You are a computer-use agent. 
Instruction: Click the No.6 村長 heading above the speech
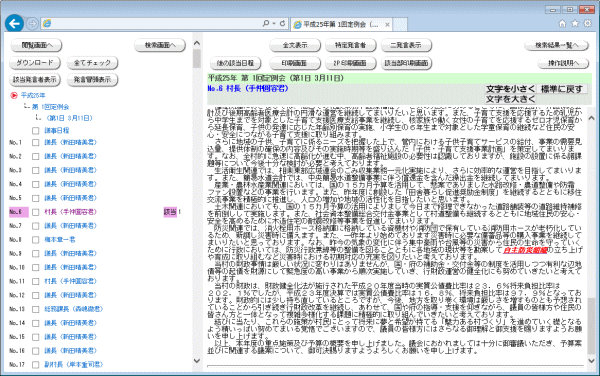coord(248,89)
